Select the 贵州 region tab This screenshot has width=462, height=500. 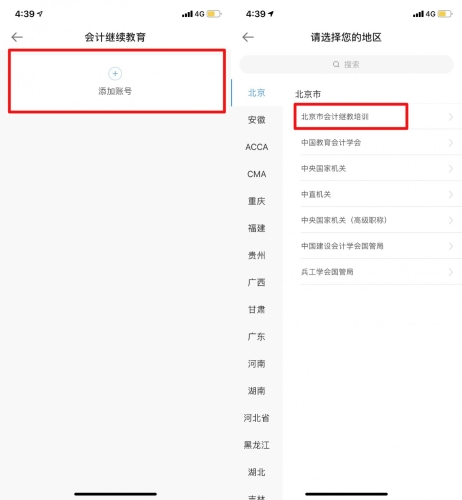(256, 255)
